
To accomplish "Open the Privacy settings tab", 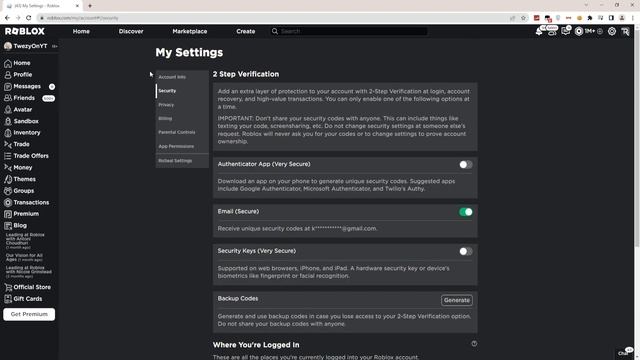I will click(182, 105).
